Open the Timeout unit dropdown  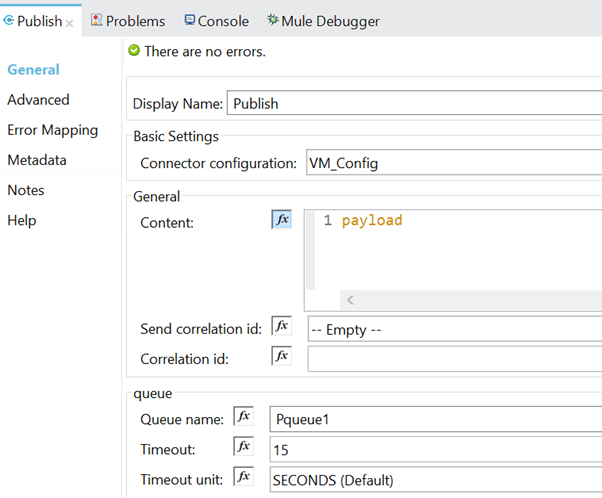coord(436,480)
